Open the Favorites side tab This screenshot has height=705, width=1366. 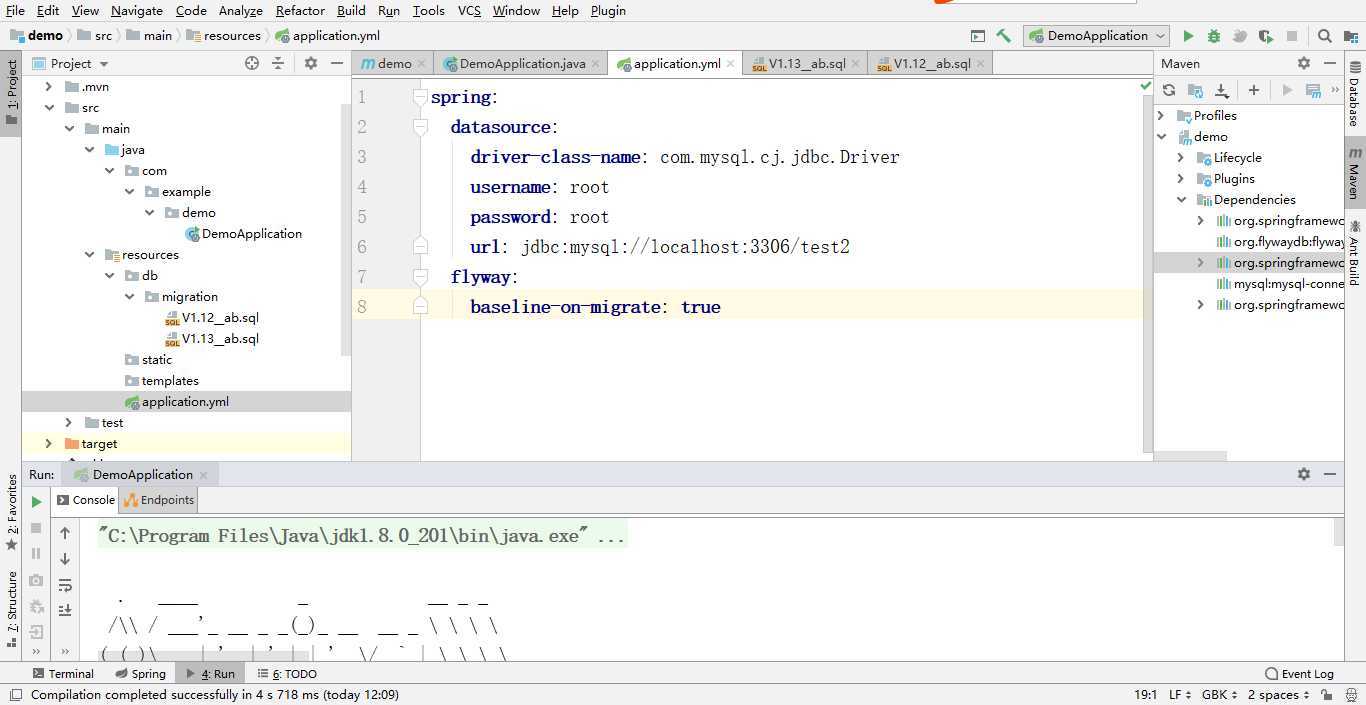coord(12,512)
